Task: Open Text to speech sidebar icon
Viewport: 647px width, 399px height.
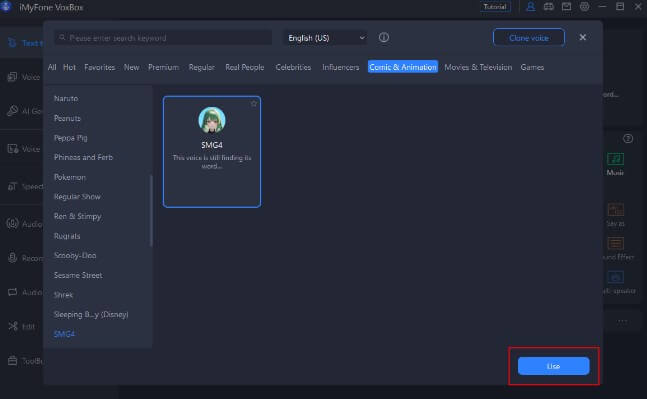Action: (12, 42)
